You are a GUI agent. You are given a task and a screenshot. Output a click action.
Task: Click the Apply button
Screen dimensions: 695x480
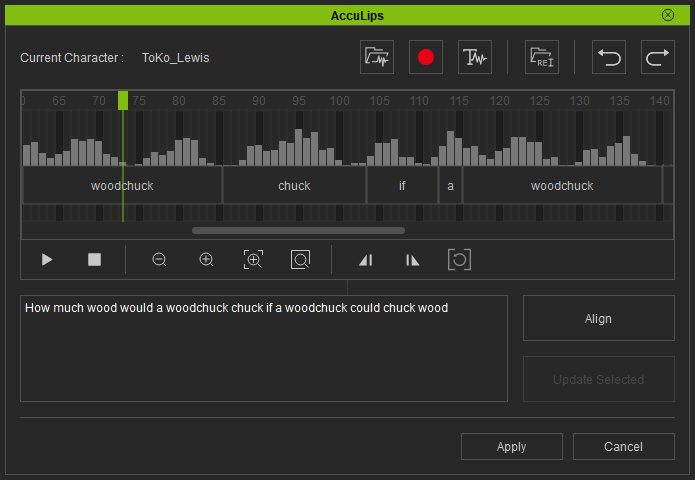pos(511,447)
